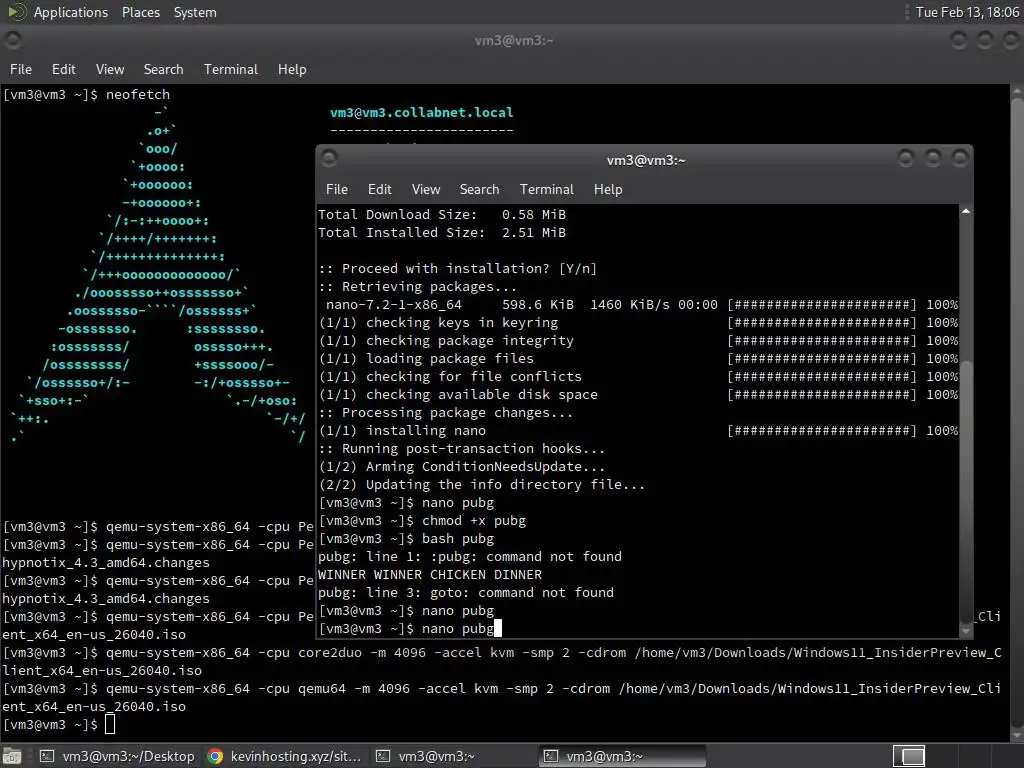Click 'pubg: line 3: goto: command not found'
Image resolution: width=1024 pixels, height=768 pixels.
466,592
